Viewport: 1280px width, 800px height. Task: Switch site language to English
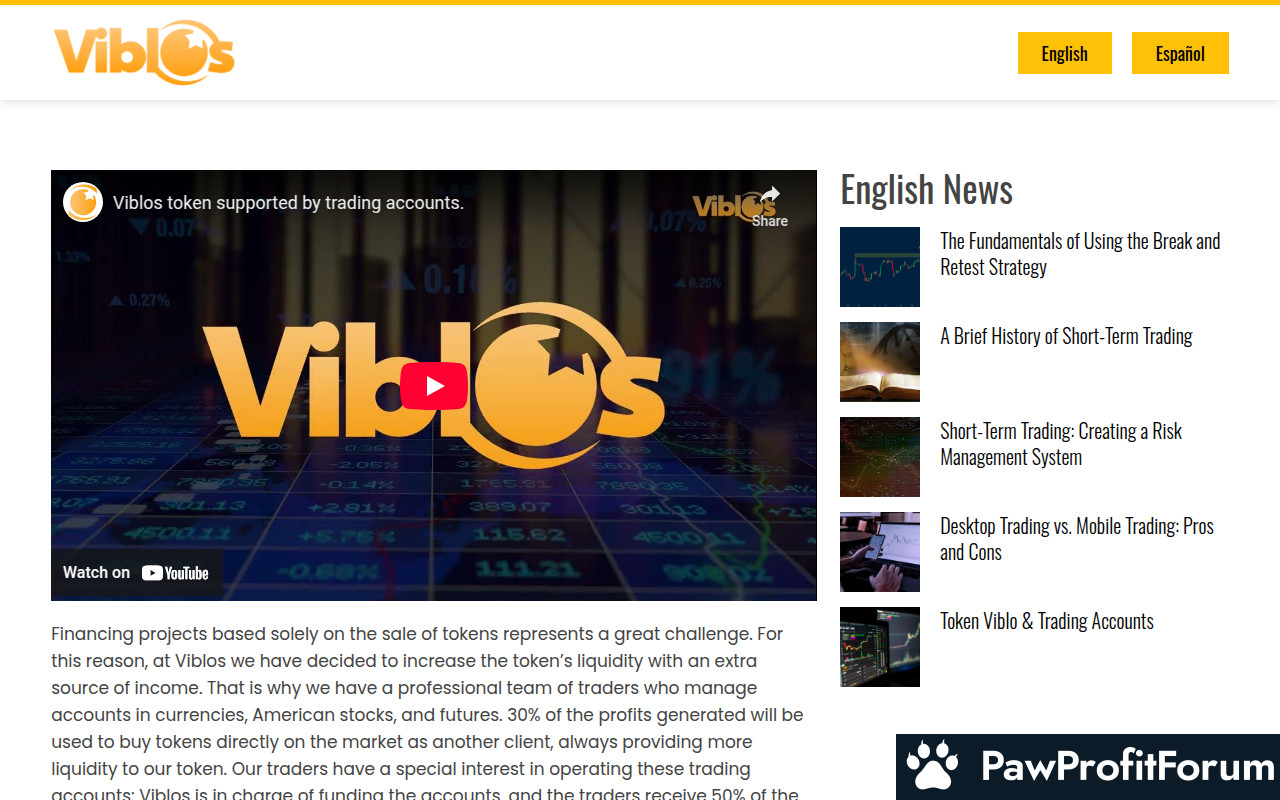point(1064,53)
